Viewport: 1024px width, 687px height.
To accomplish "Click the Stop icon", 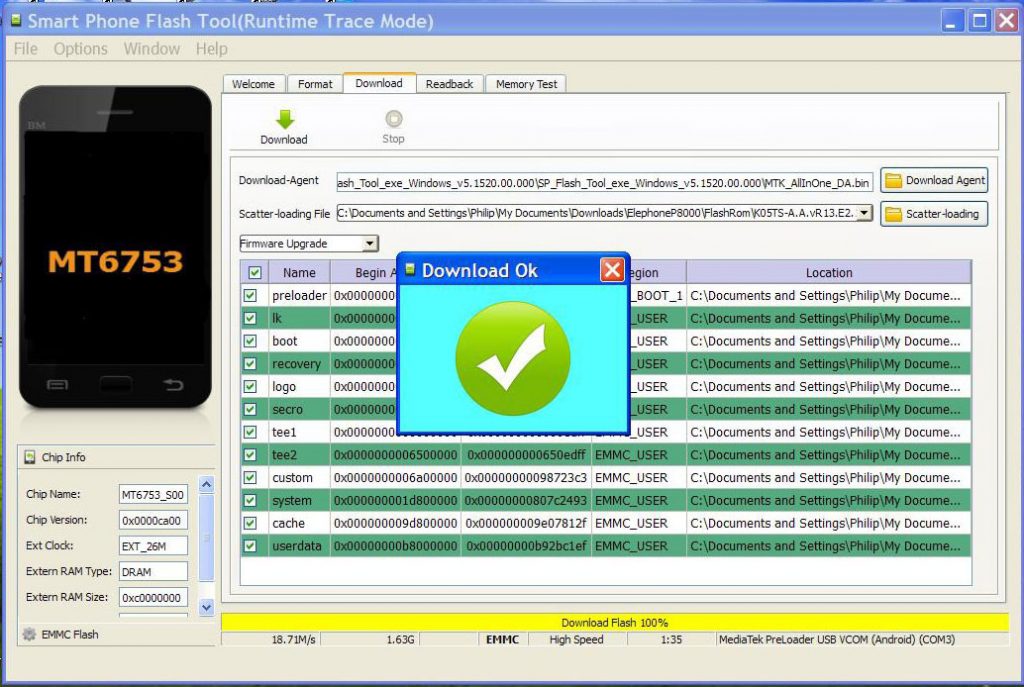I will tap(394, 119).
